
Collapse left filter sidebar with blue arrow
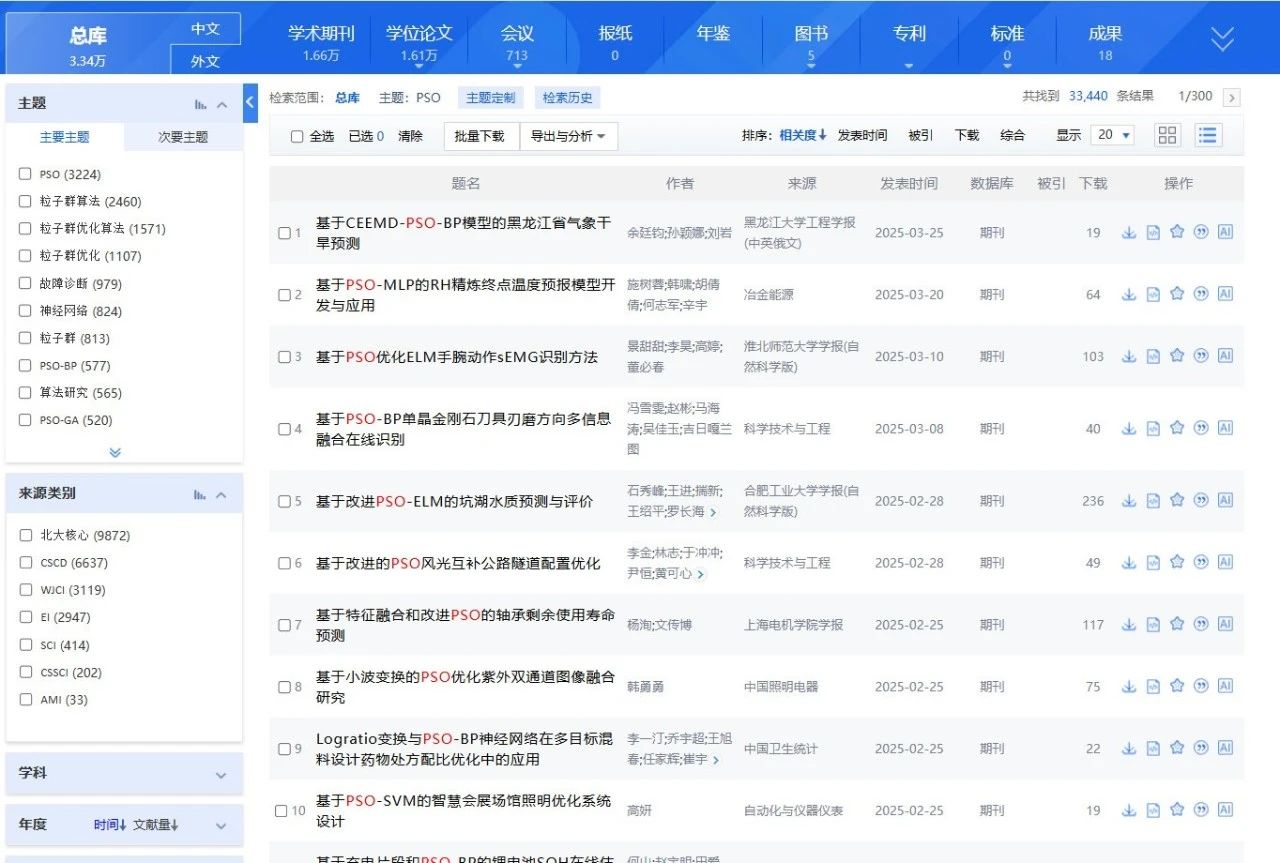click(250, 102)
